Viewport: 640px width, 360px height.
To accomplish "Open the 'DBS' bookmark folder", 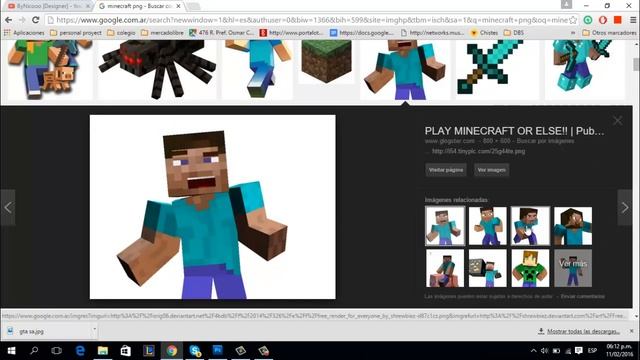I will pos(513,33).
